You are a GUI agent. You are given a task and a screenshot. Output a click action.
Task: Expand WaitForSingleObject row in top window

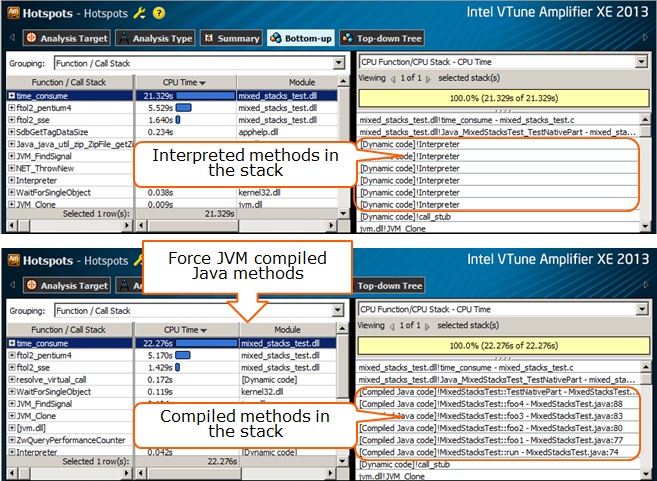[12, 193]
